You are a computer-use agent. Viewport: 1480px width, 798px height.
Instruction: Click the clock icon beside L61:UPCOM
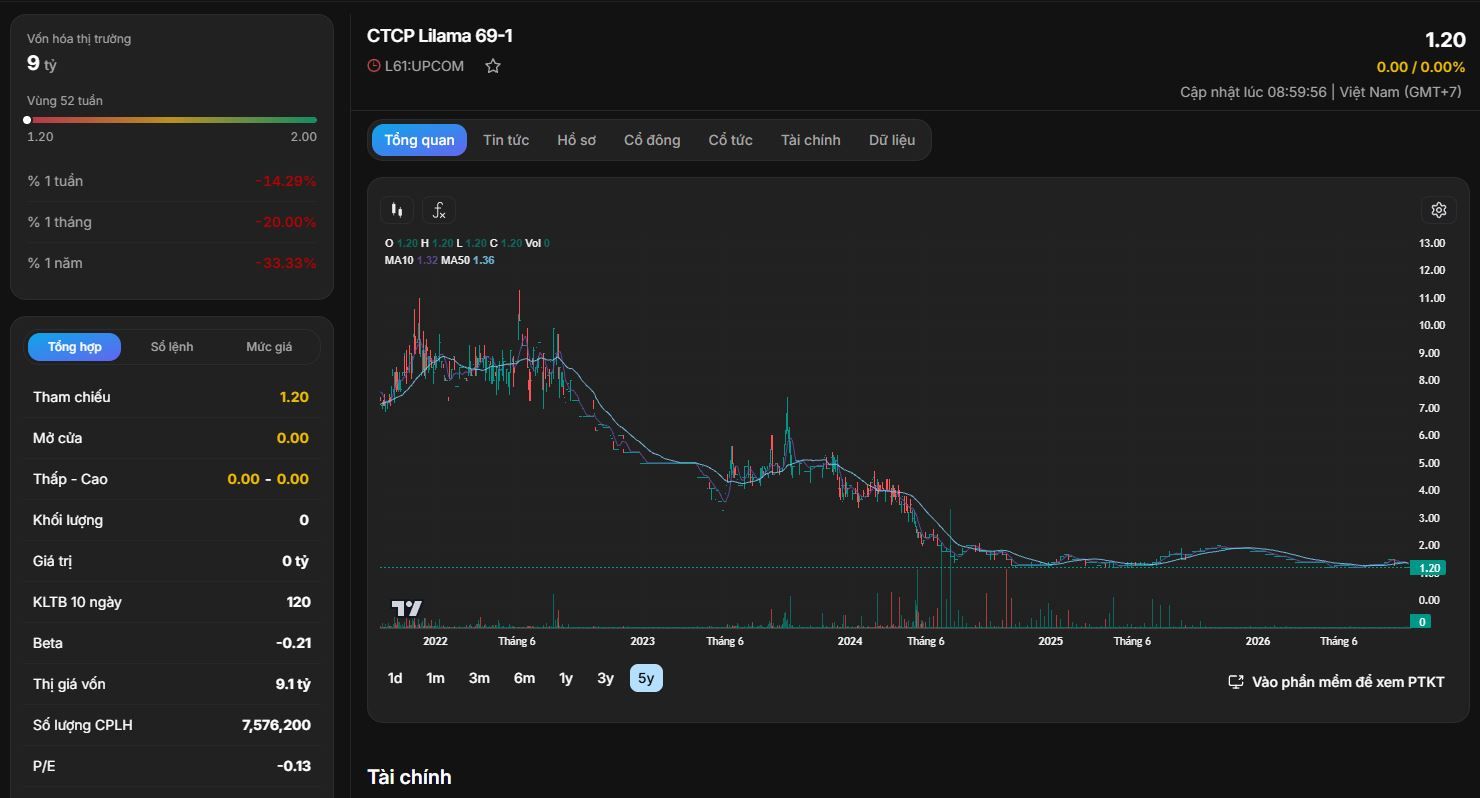click(374, 66)
